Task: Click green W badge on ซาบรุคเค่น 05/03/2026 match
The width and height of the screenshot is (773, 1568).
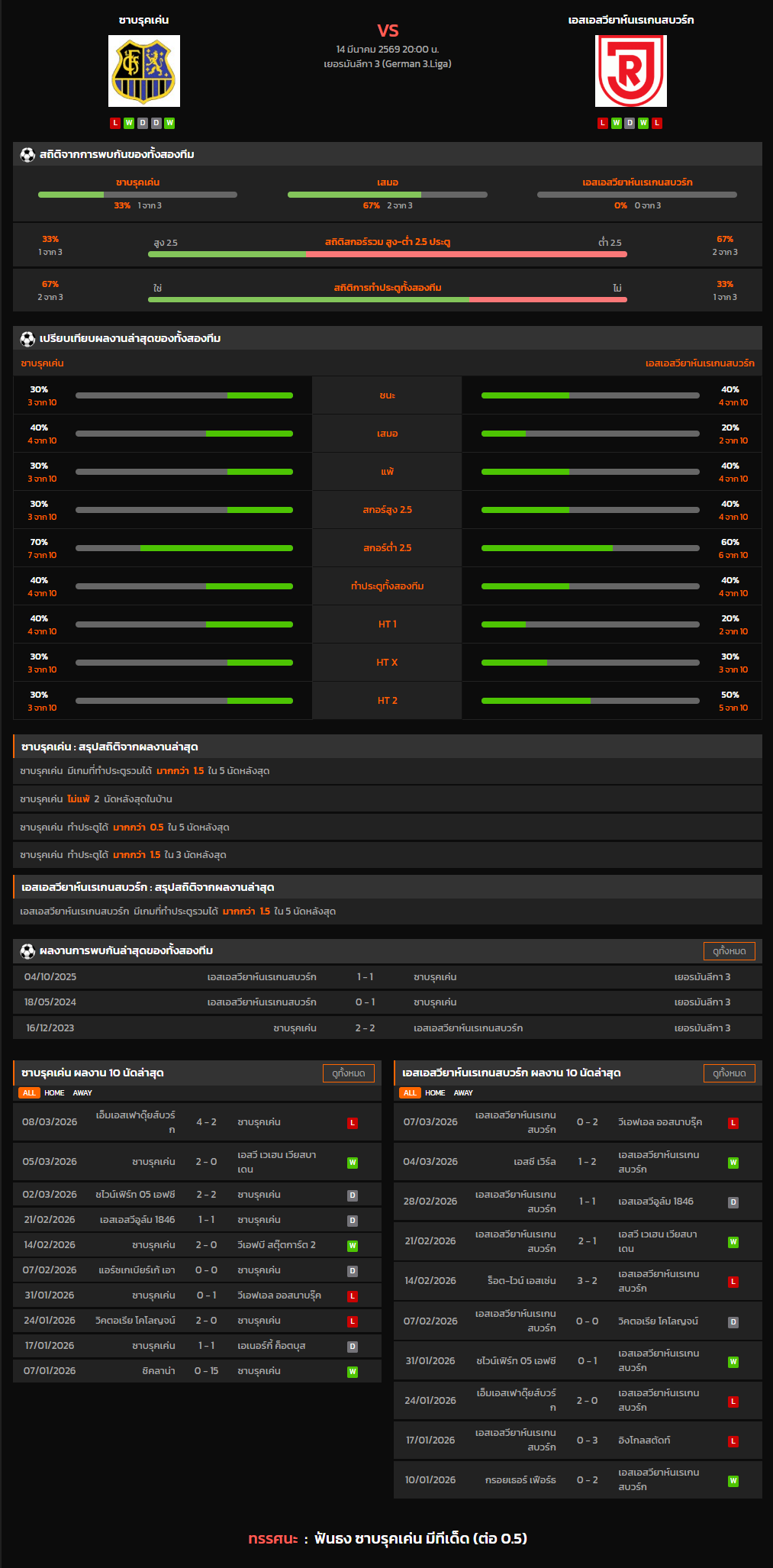Action: [x=353, y=1163]
